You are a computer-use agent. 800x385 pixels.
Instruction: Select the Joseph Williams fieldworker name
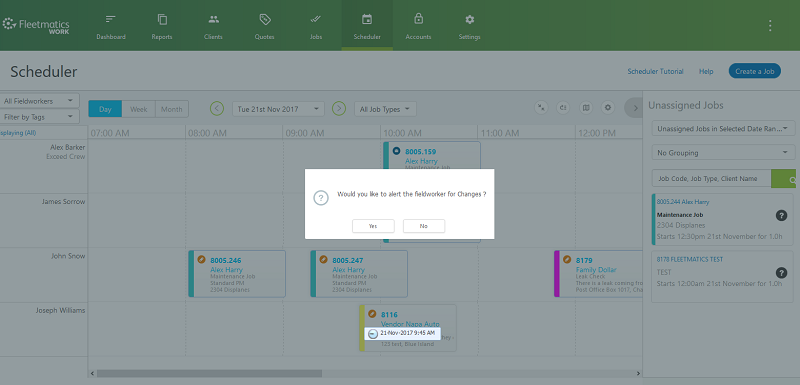click(60, 310)
